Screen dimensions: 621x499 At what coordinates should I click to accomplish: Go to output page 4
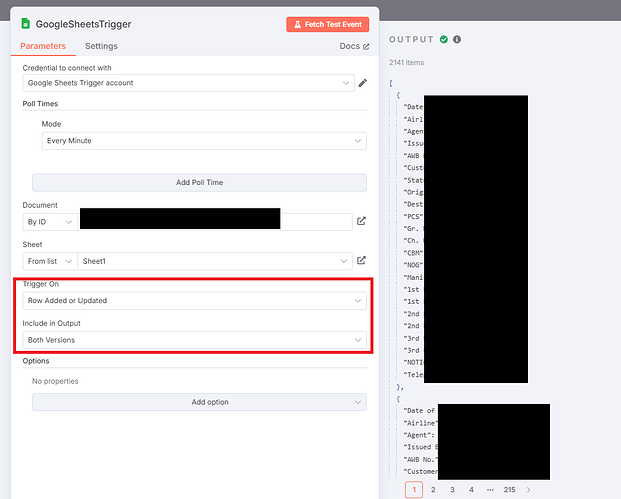point(471,490)
